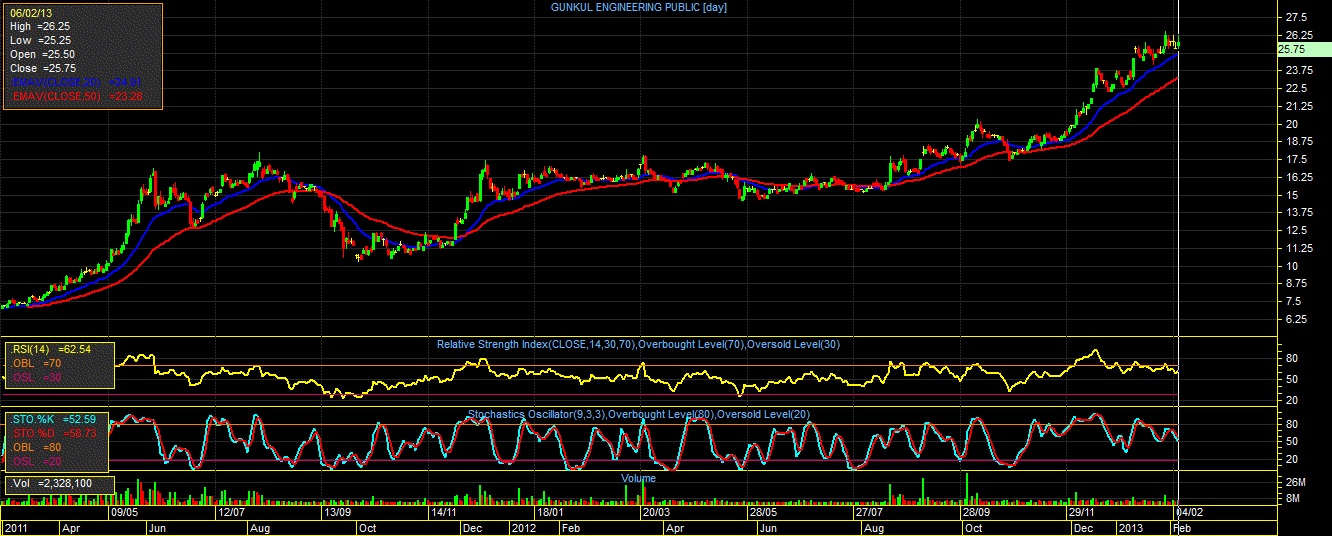Click the red EMAV(CLOSE,50) legend entry
Screen dimensions: 1332x536
(x=75, y=96)
